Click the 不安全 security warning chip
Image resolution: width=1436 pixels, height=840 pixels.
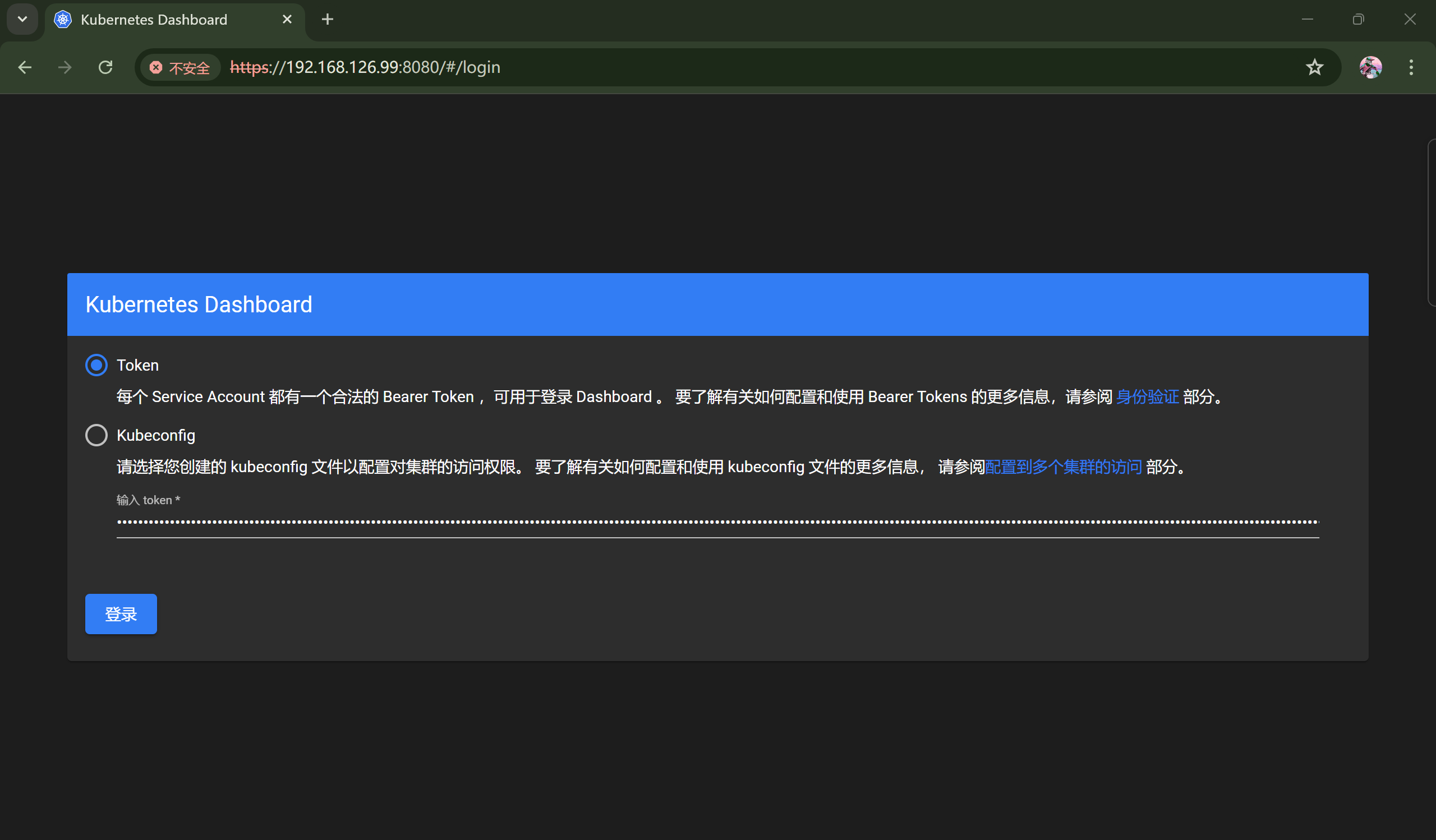coord(180,67)
